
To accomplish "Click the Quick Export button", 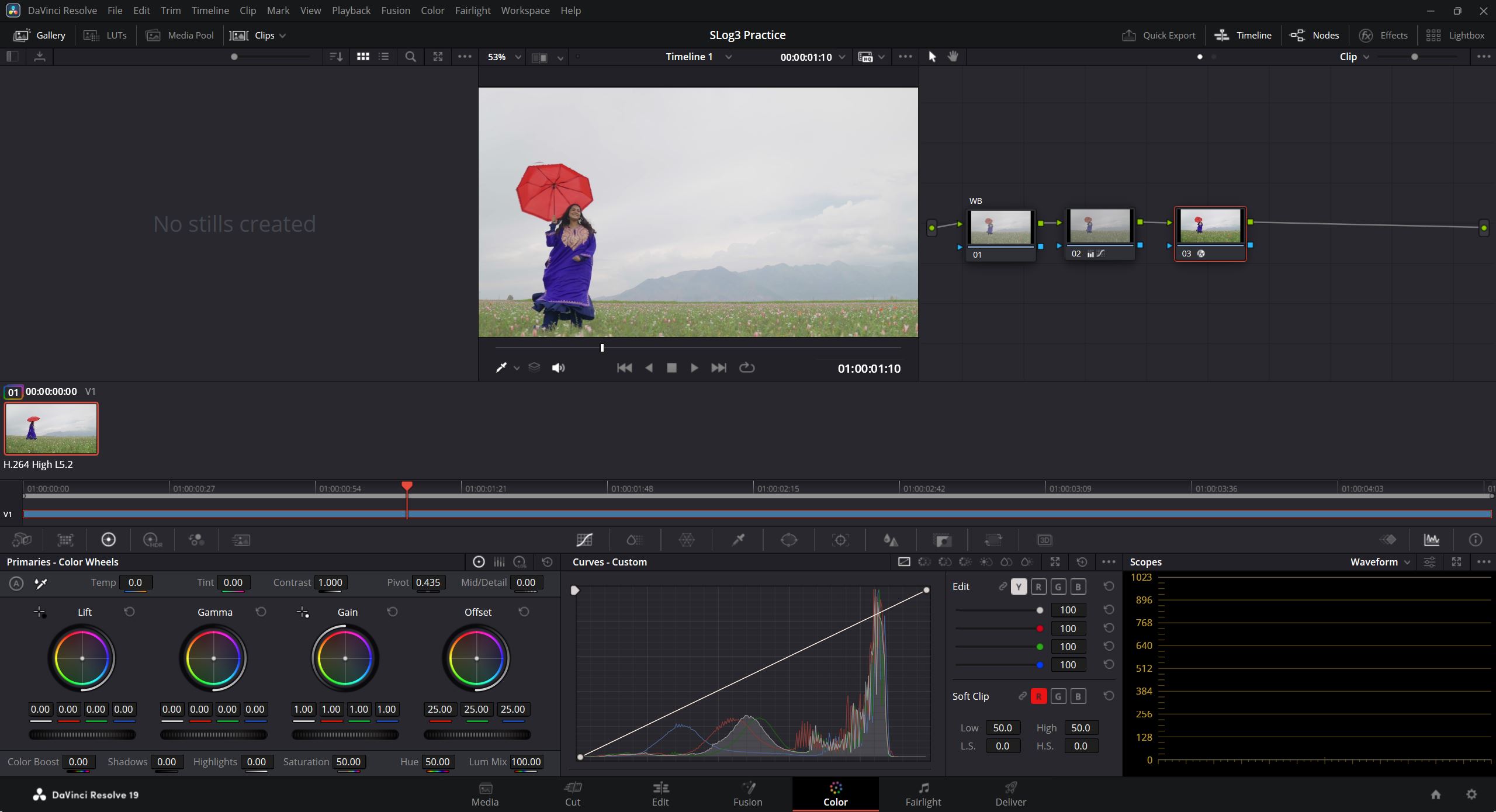I will point(1159,36).
